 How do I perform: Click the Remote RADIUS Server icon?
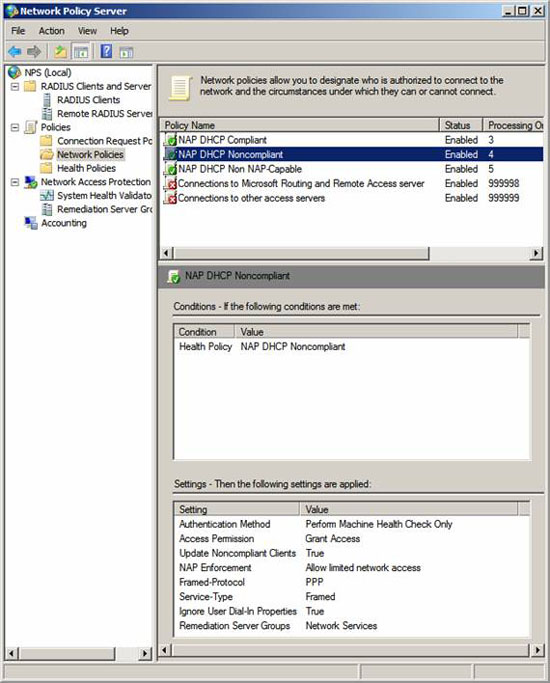(x=47, y=114)
